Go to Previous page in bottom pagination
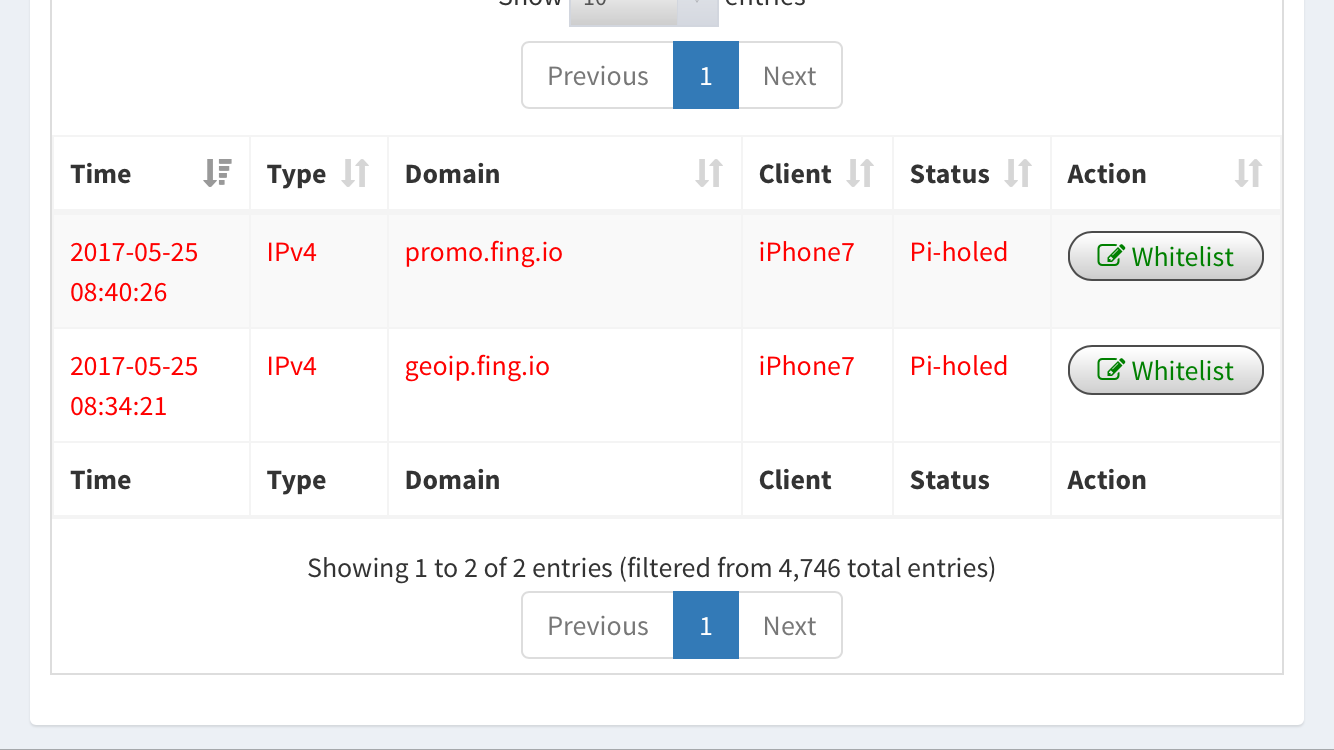Viewport: 1334px width, 750px height. pos(598,626)
